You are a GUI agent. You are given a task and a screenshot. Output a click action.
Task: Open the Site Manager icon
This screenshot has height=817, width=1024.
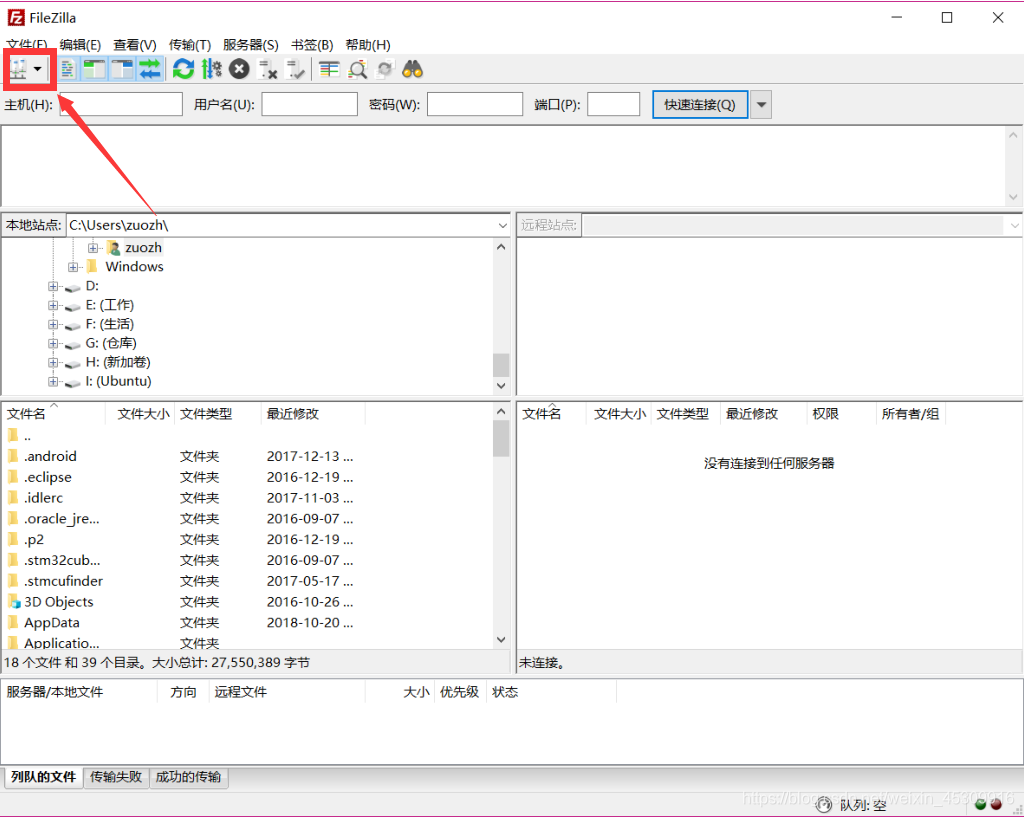pos(19,69)
